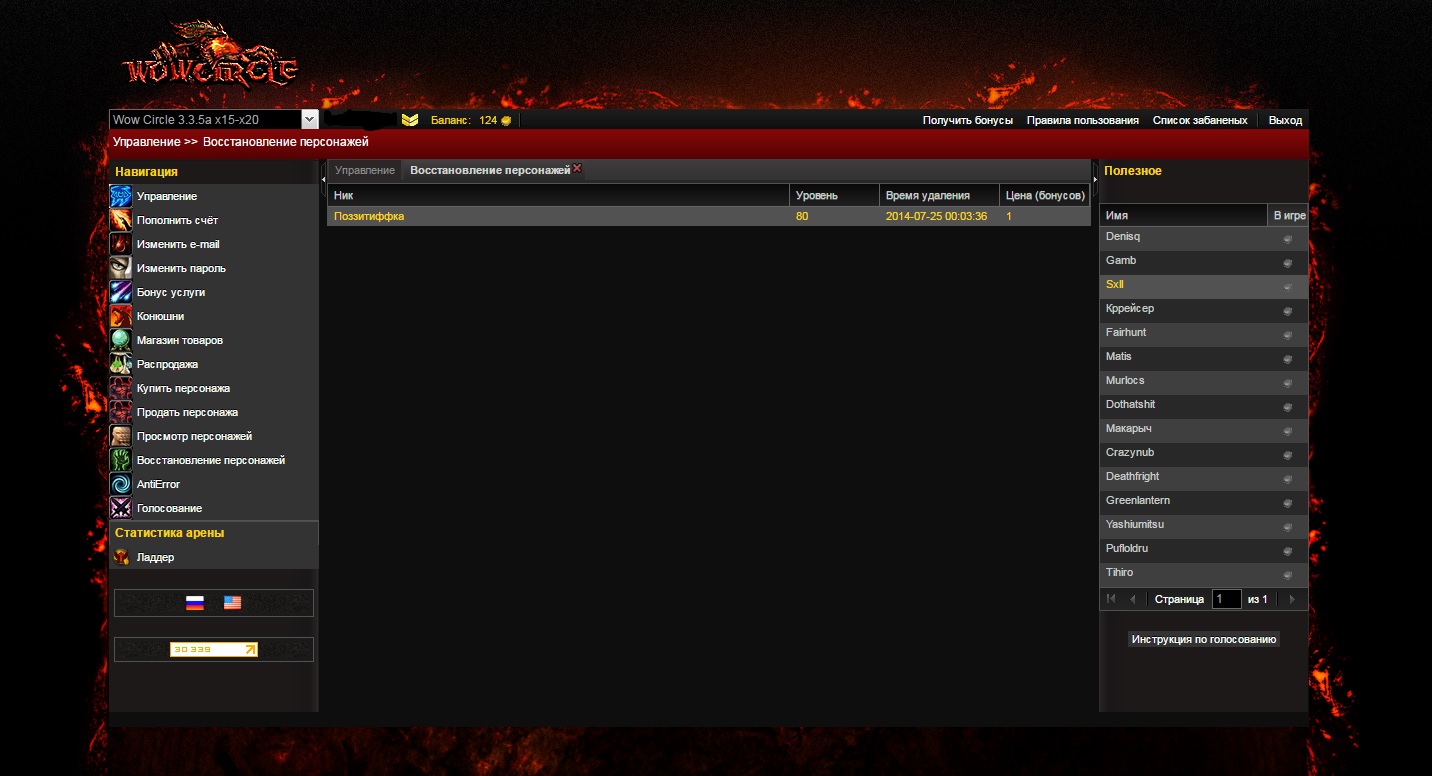Click the Пополнить счёт icon

point(120,220)
